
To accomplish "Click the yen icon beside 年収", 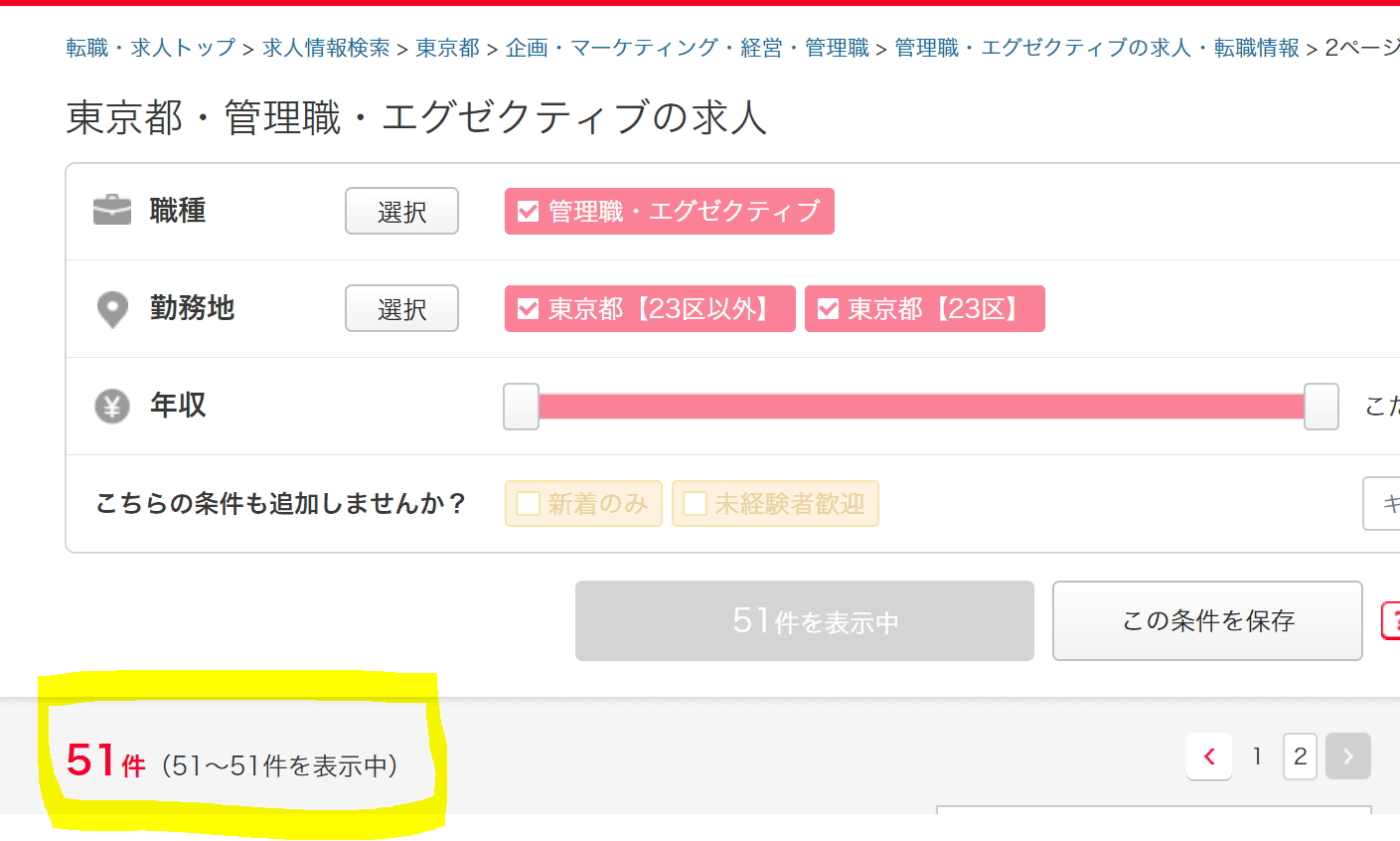I will (112, 406).
